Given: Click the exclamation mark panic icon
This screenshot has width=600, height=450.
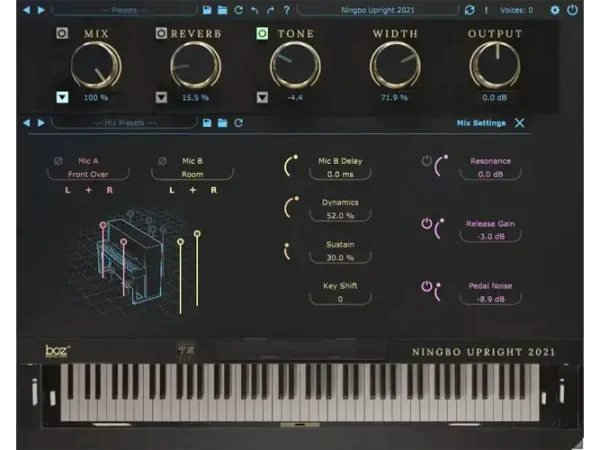Looking at the screenshot, I should click(x=486, y=10).
